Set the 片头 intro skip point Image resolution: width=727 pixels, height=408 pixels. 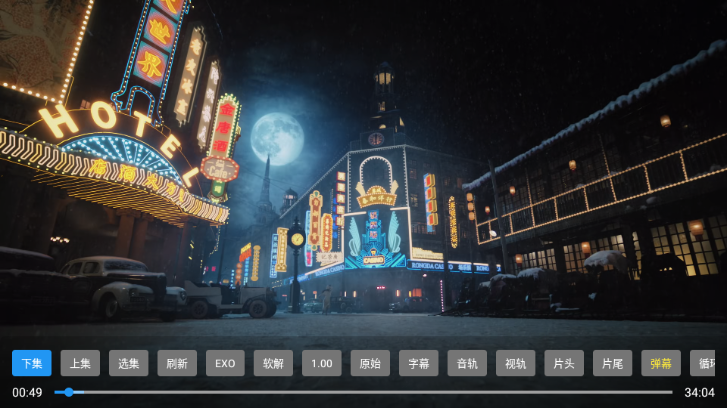click(564, 363)
